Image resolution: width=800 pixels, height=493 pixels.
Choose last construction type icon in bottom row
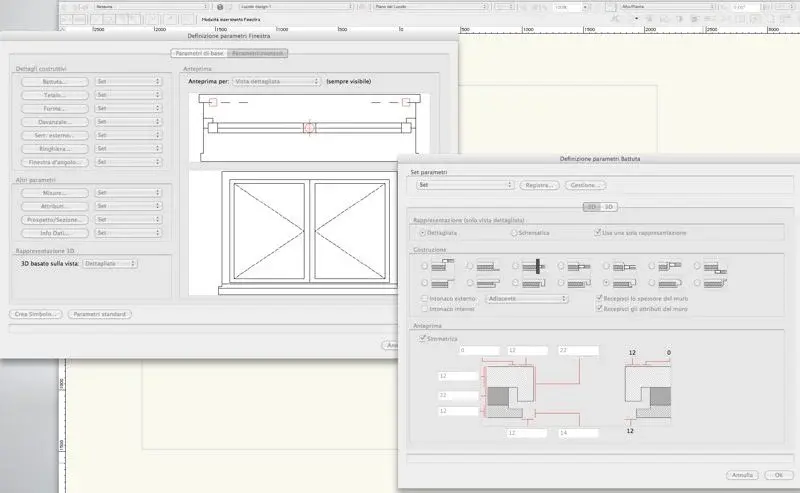[x=712, y=283]
